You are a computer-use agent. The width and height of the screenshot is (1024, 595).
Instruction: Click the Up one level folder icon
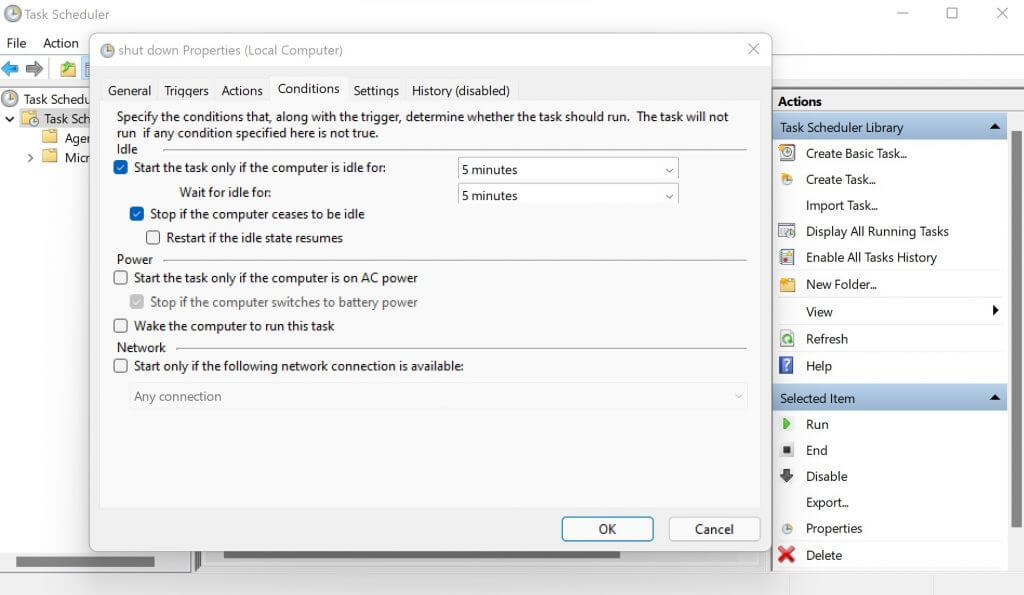coord(68,68)
